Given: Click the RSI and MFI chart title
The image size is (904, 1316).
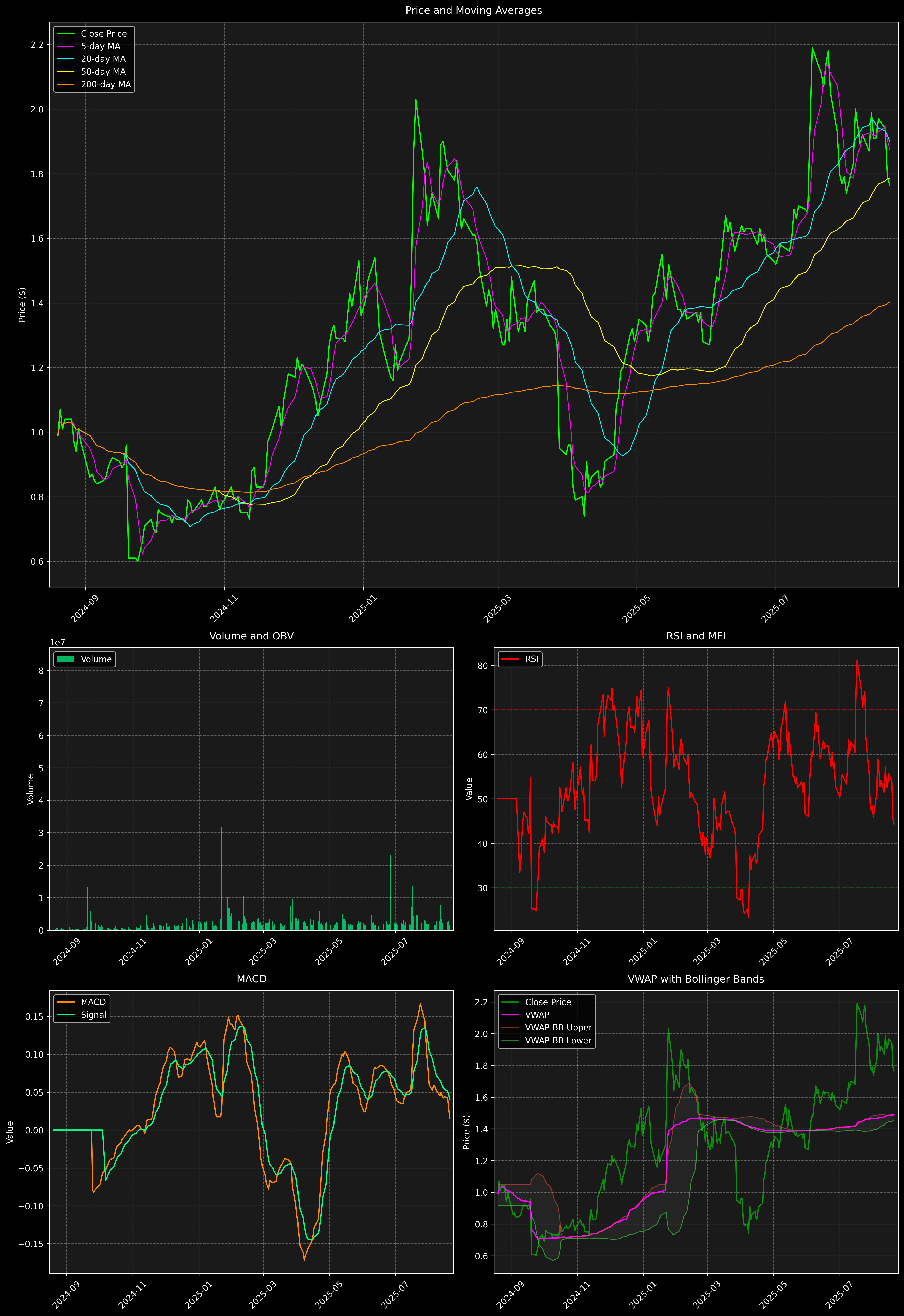Looking at the screenshot, I should pos(695,636).
